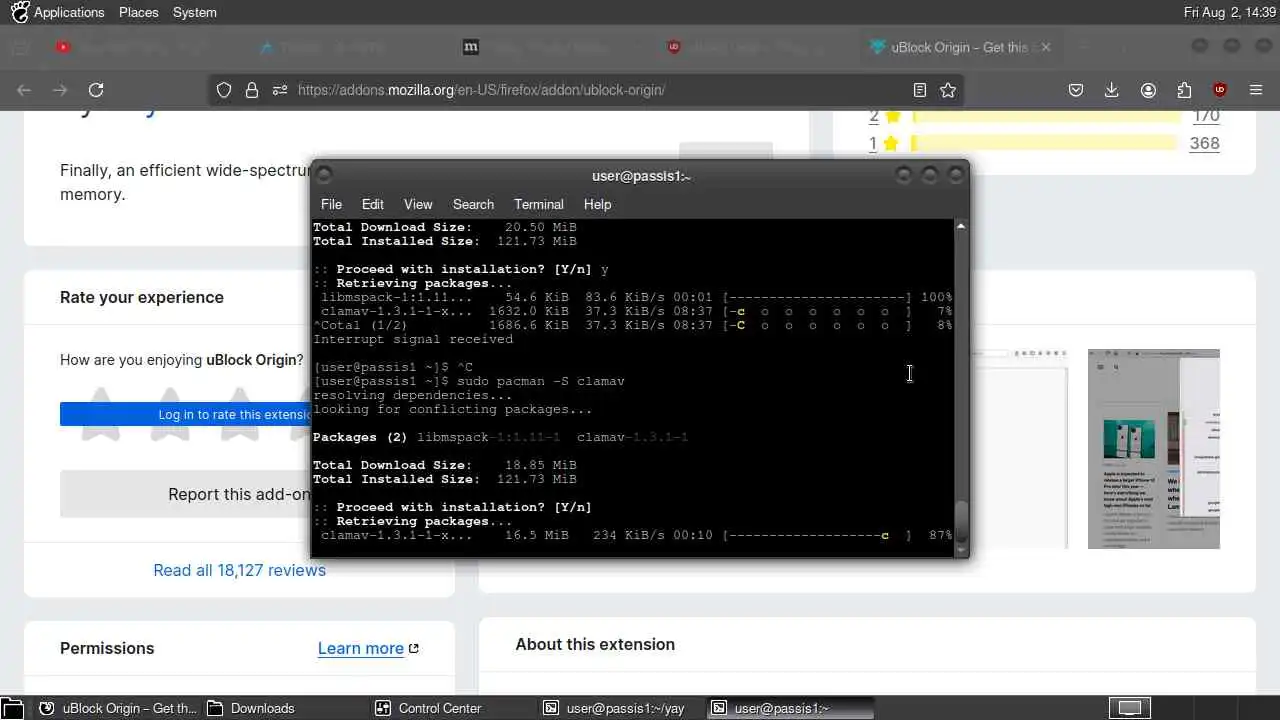Click the Learn more permissions link

[368, 648]
